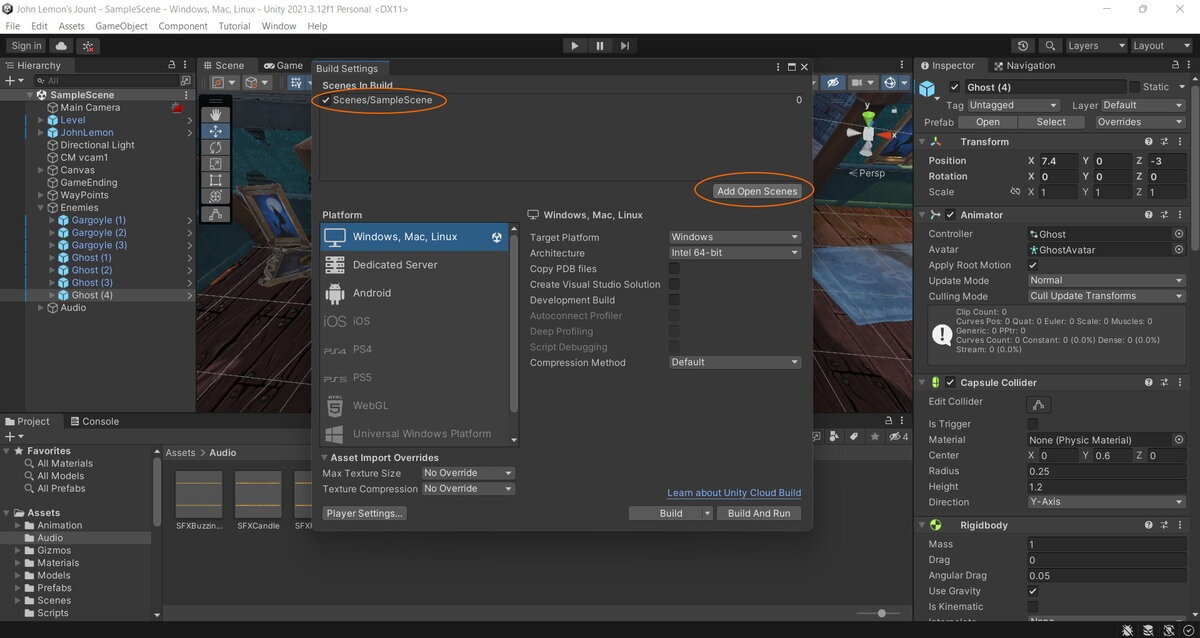Open the Build Settings window options menu
Screen dimensions: 1200x638
pyautogui.click(x=778, y=68)
